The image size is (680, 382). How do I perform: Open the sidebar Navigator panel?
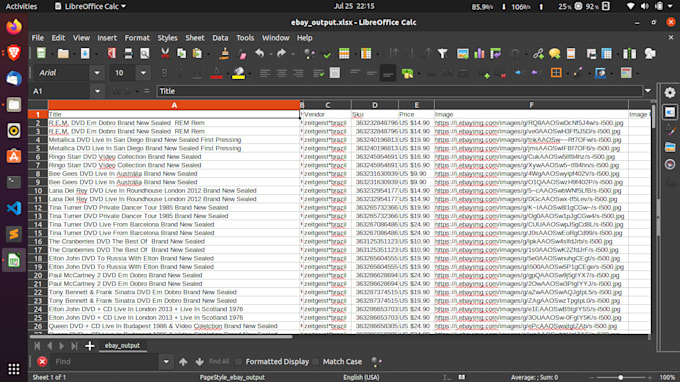pyautogui.click(x=670, y=164)
